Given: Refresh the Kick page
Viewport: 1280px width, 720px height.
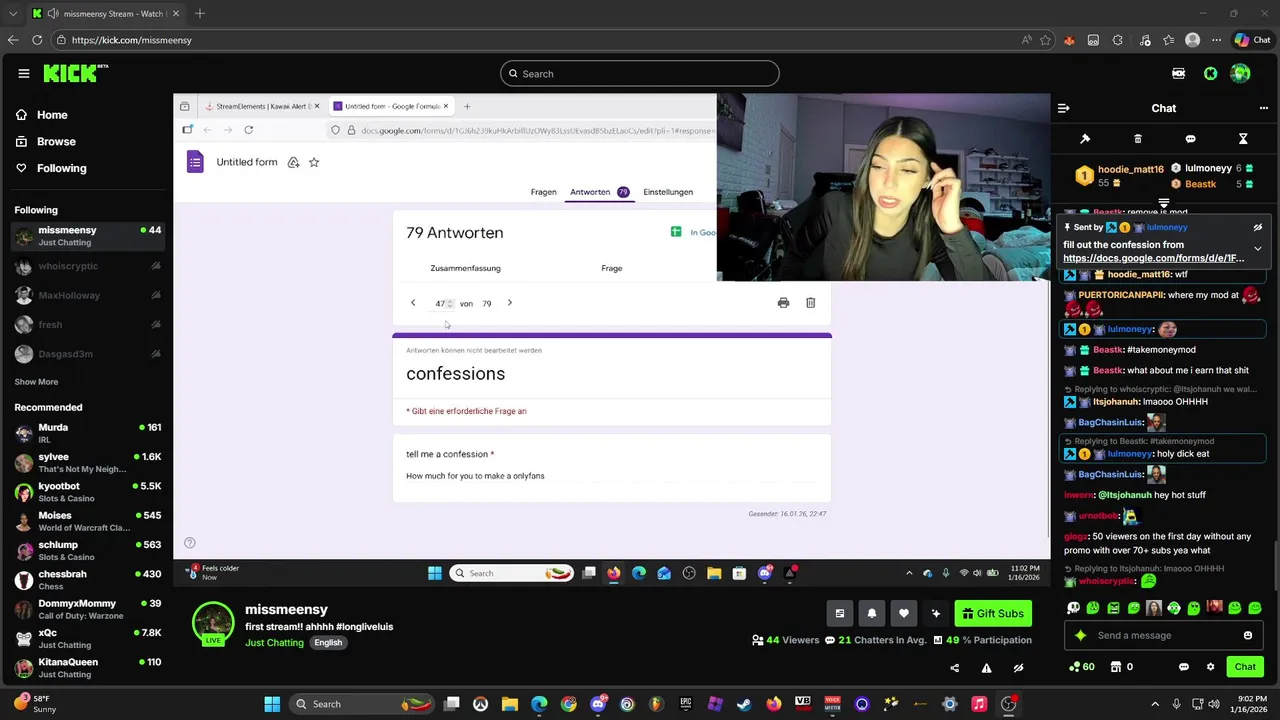Looking at the screenshot, I should point(37,40).
